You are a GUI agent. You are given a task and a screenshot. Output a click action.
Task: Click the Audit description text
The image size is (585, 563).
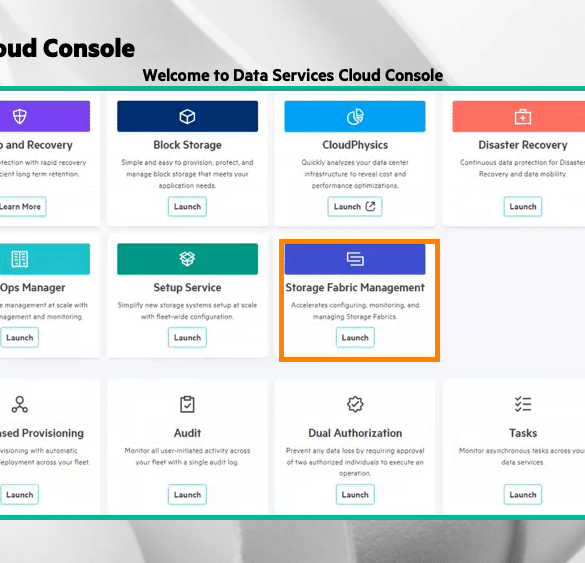pyautogui.click(x=187, y=456)
